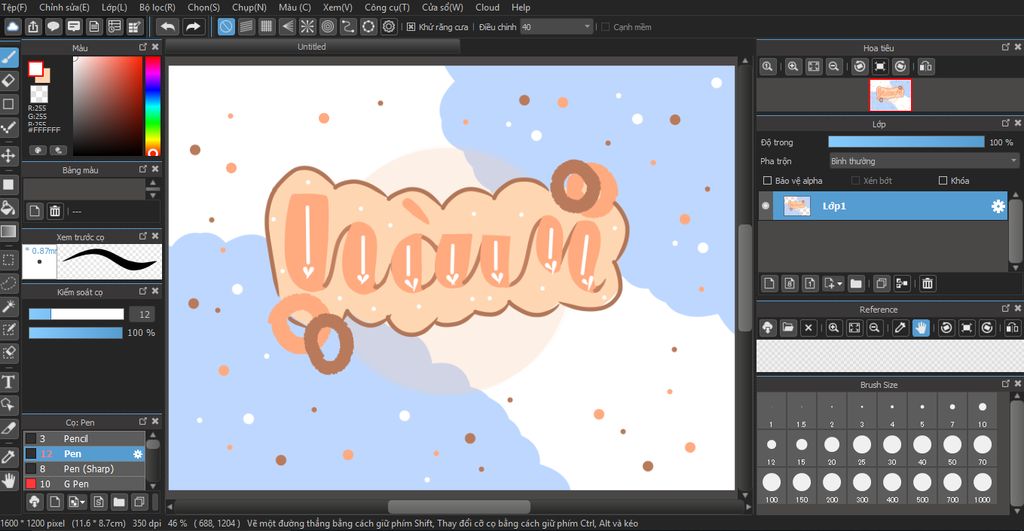Enable the parallel snap guide
This screenshot has height=531, width=1024.
click(x=246, y=27)
